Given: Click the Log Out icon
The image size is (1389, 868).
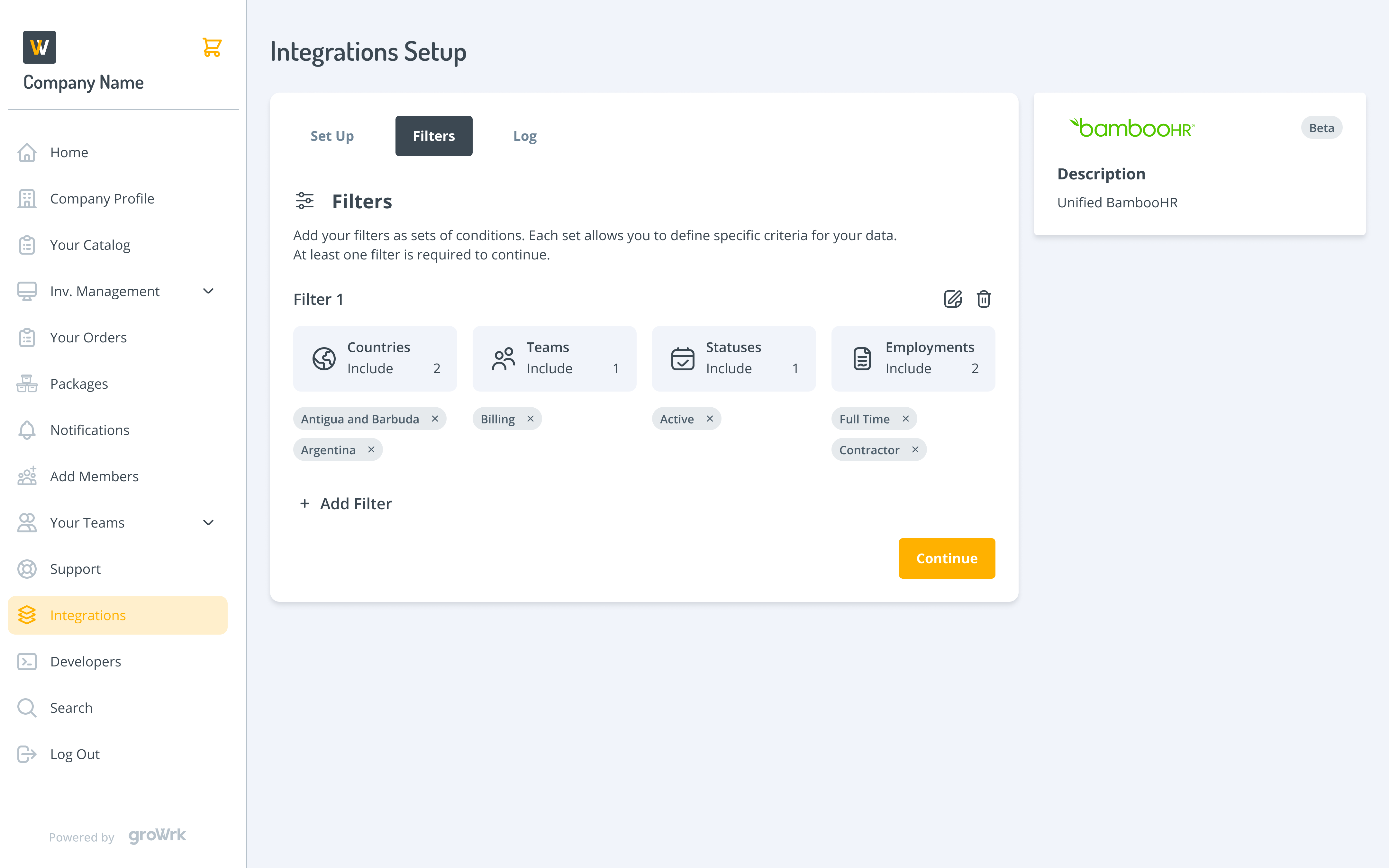Looking at the screenshot, I should tap(27, 754).
